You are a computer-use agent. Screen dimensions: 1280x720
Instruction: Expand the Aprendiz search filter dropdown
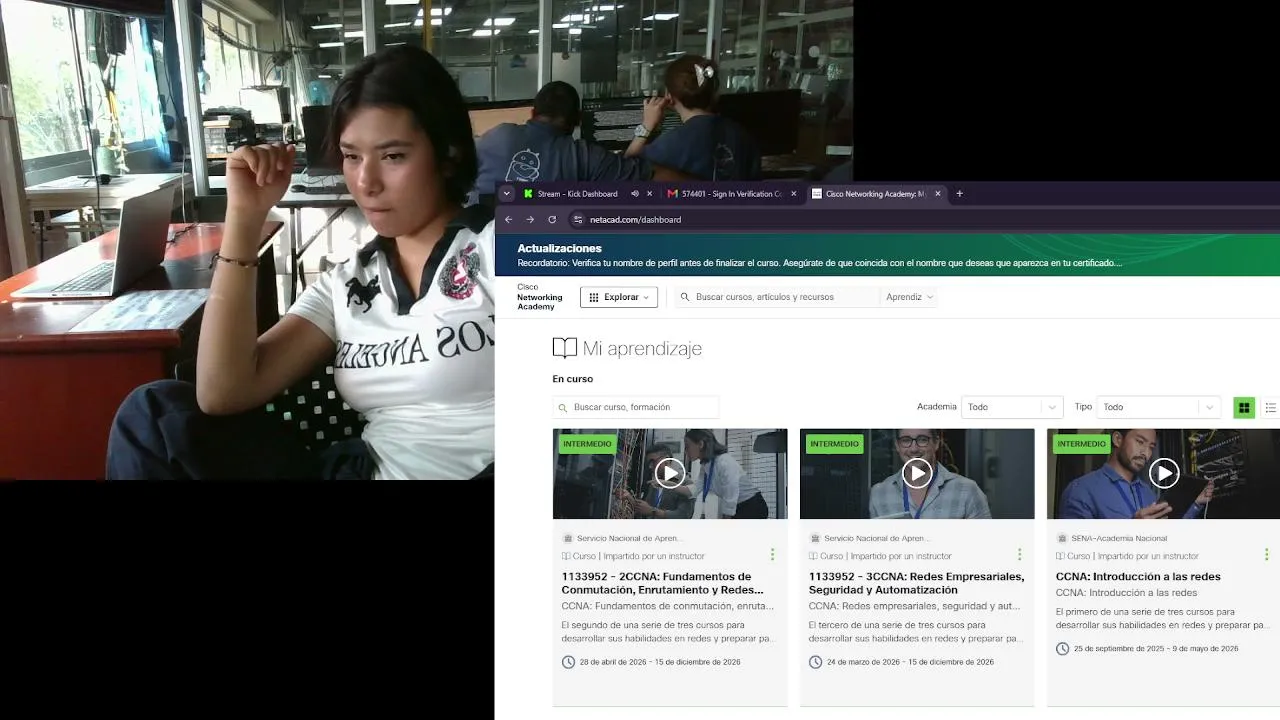909,297
